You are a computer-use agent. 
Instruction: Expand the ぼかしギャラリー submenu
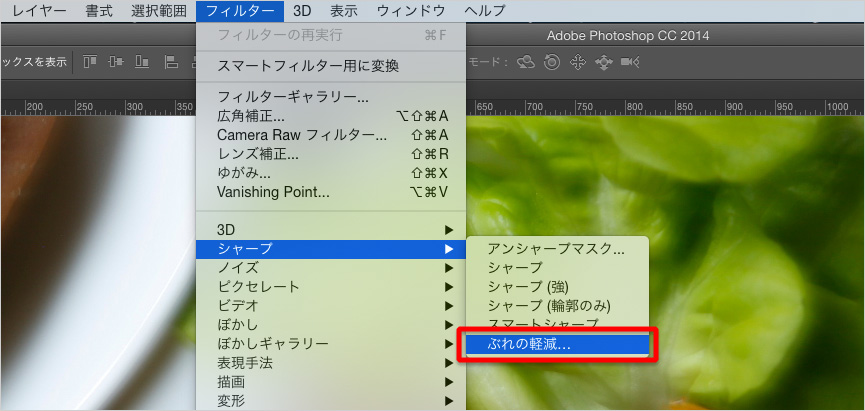click(331, 344)
